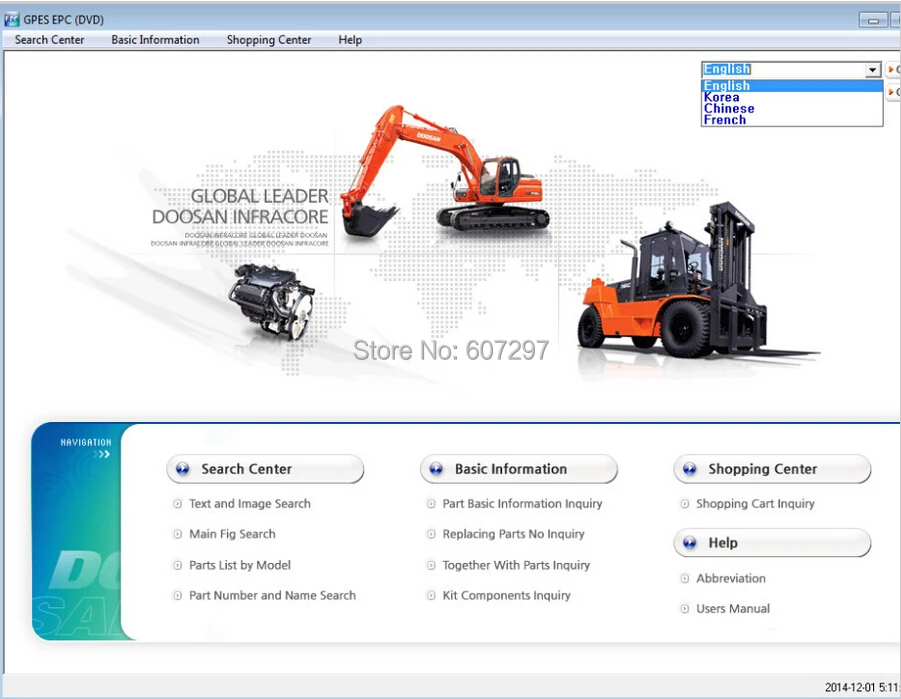Click the blue globe icon beside Search Center heading
The image size is (901, 699).
(x=182, y=469)
